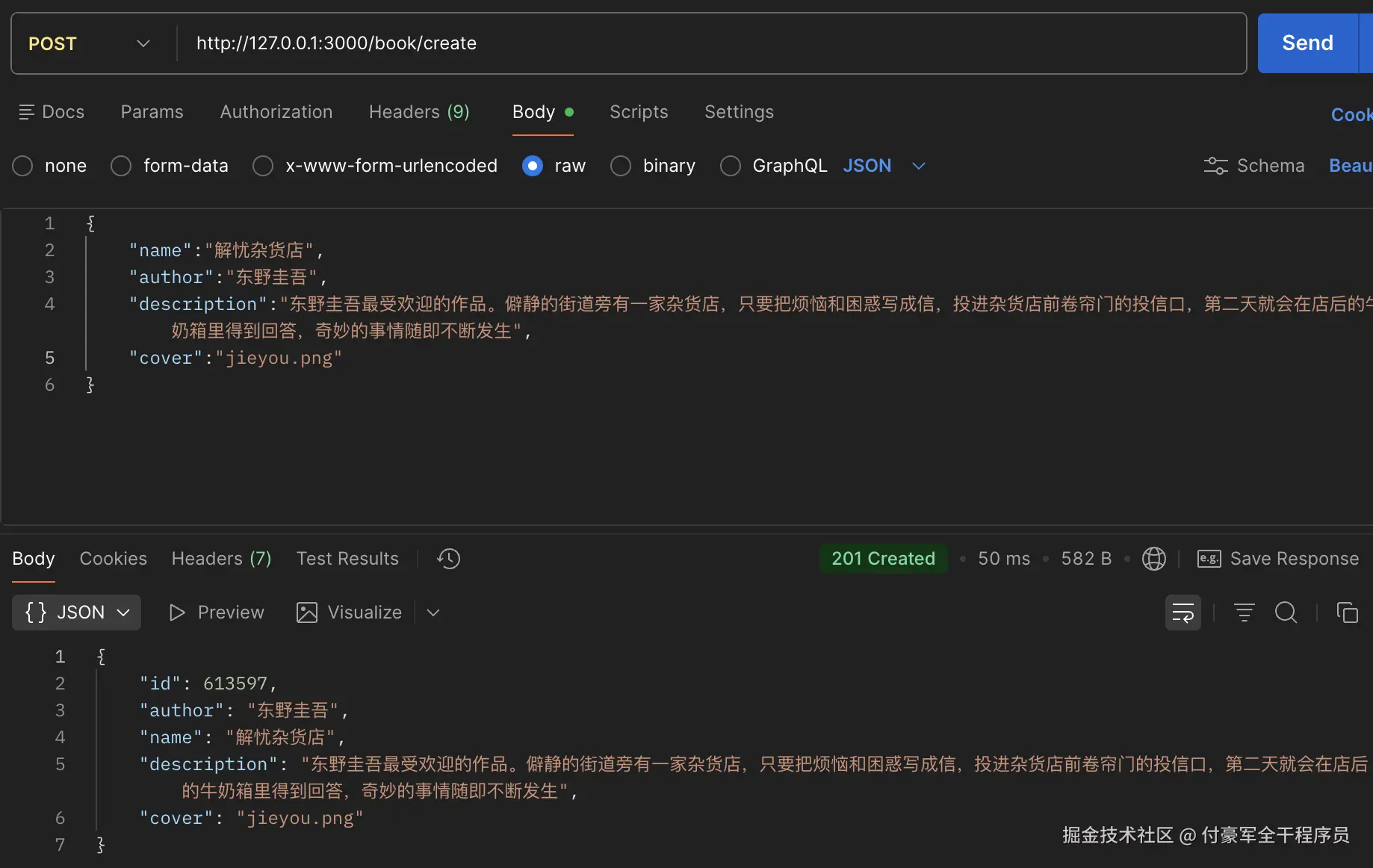Expand the Visualize options chevron
Image resolution: width=1373 pixels, height=868 pixels.
tap(433, 613)
